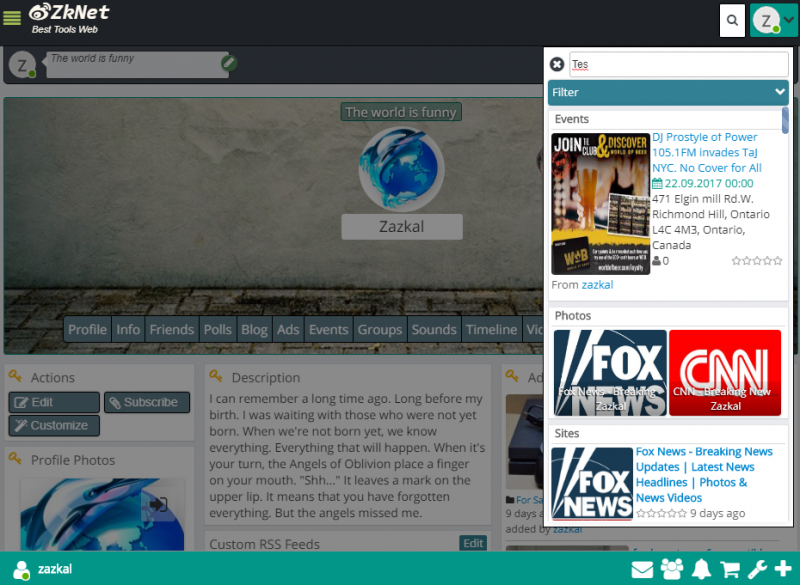
Task: Click the Zazkal globe profile avatar
Action: click(402, 169)
